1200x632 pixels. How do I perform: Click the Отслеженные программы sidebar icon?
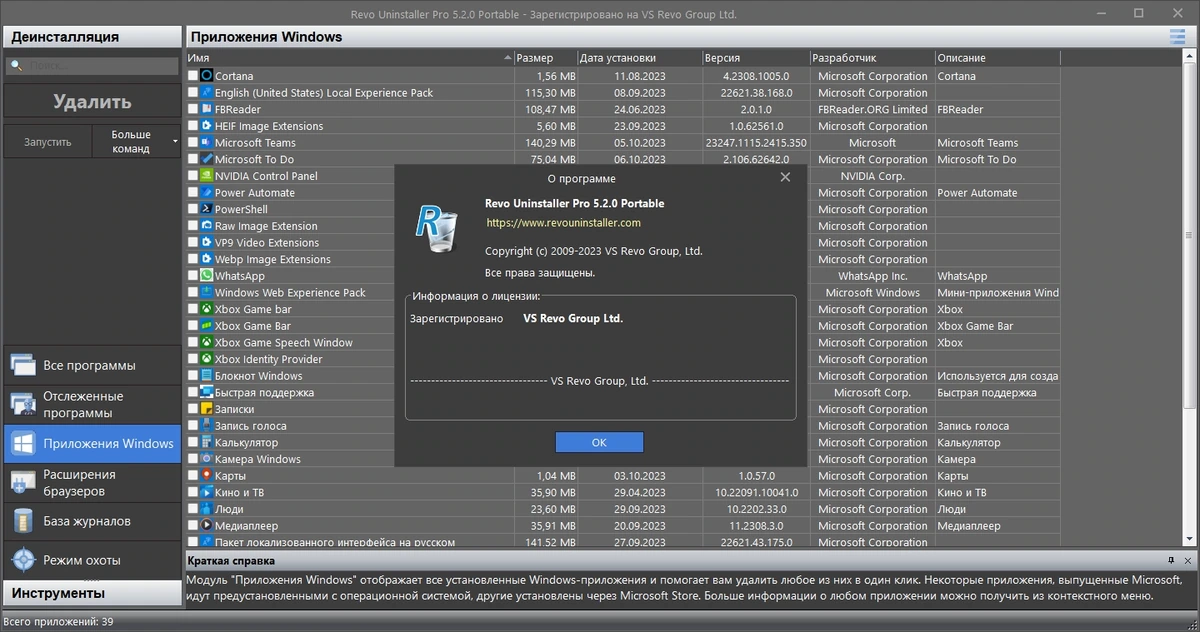pos(24,404)
